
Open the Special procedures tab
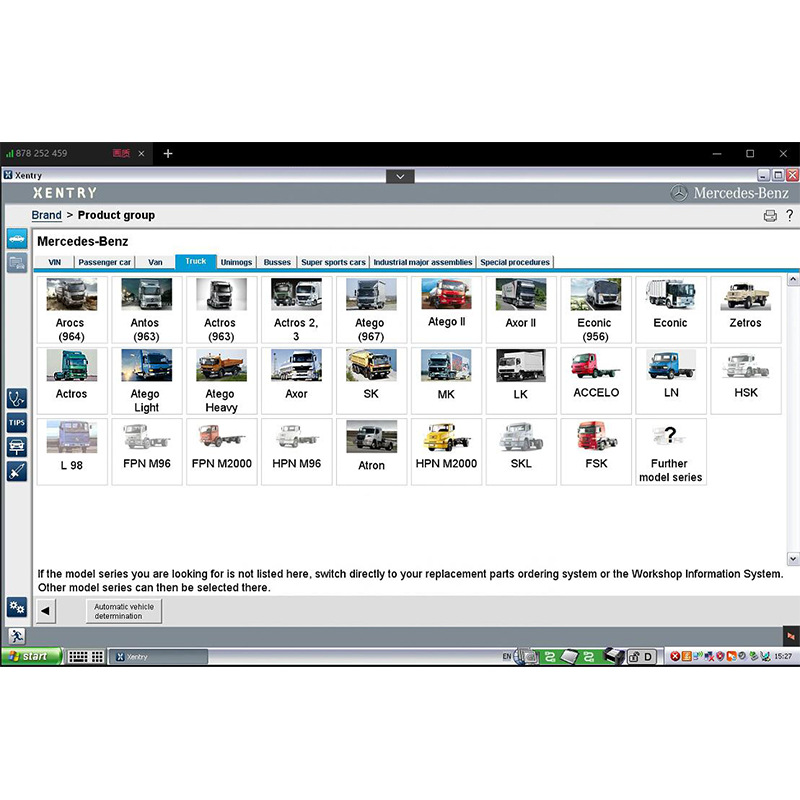pyautogui.click(x=515, y=262)
